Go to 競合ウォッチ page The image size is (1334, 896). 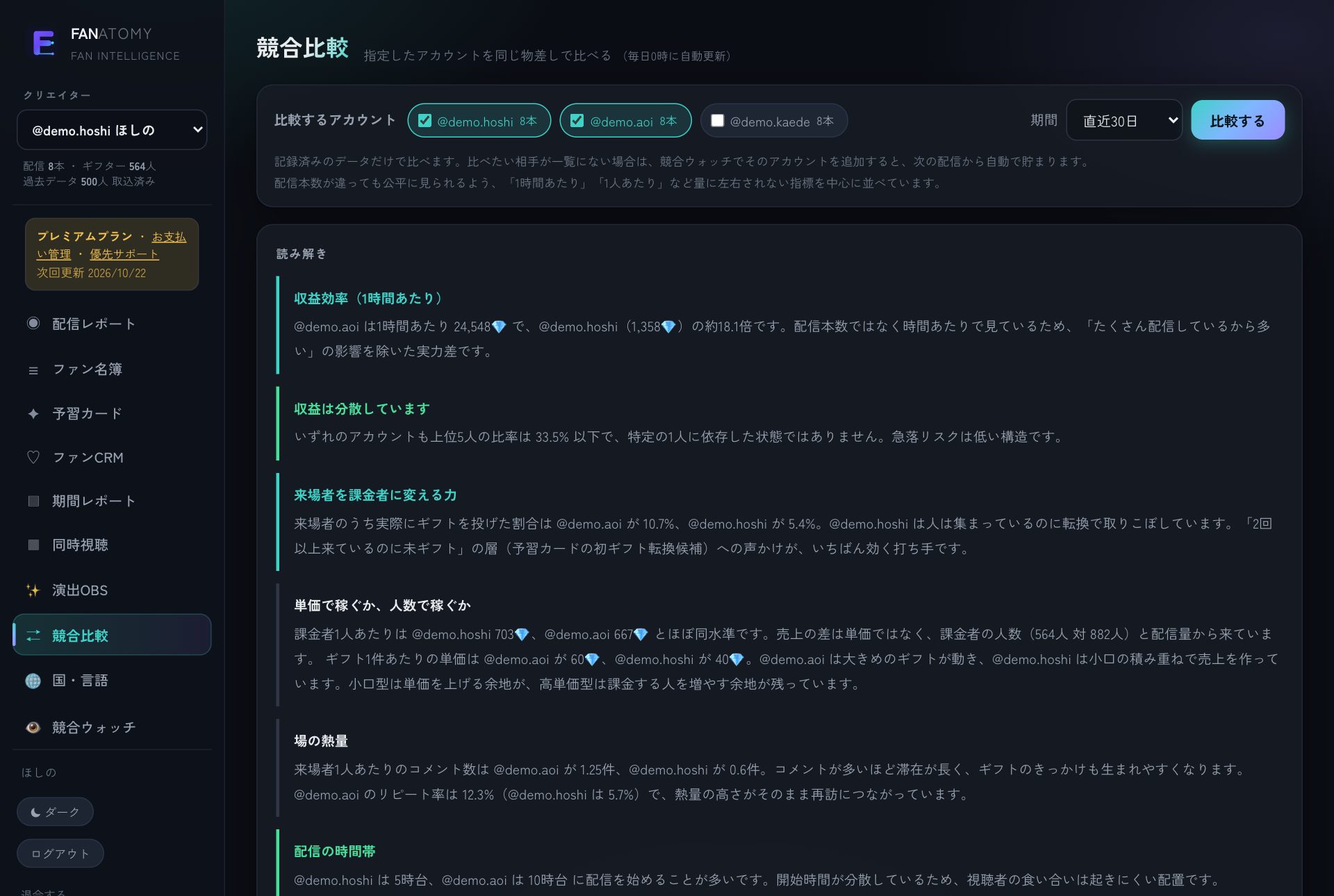click(x=112, y=727)
